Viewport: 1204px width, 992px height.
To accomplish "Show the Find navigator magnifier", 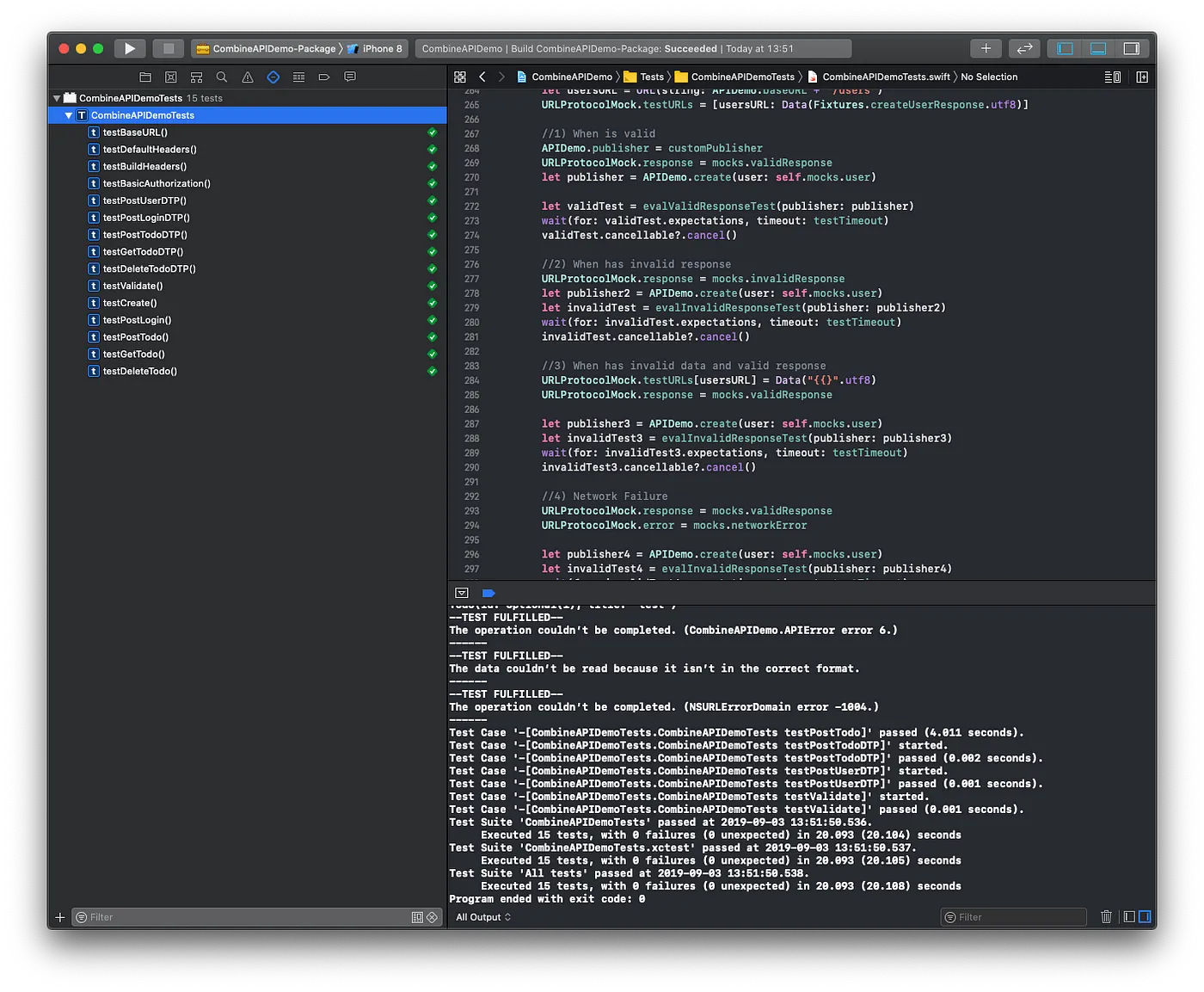I will [222, 77].
